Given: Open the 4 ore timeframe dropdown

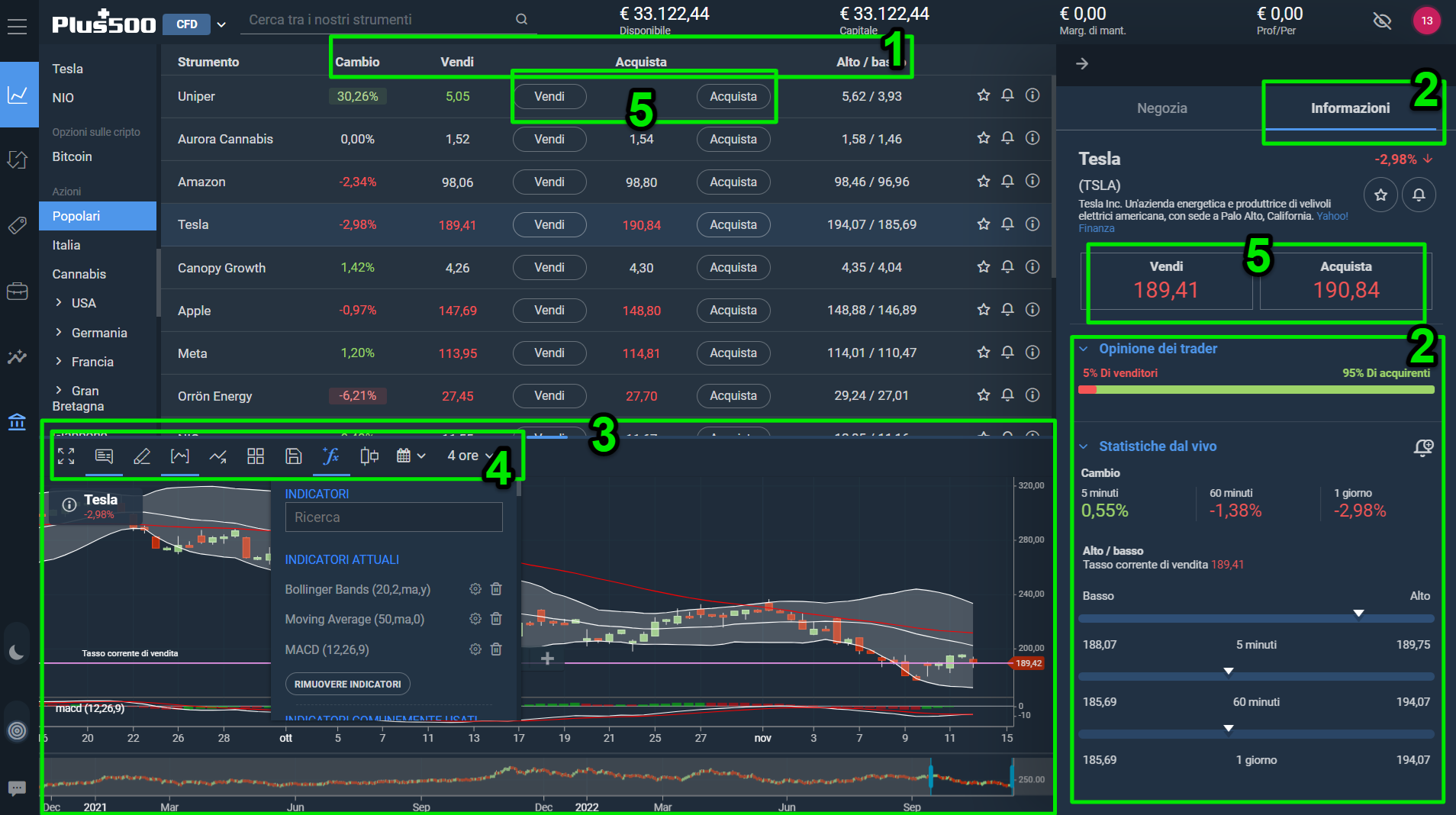Looking at the screenshot, I should click(469, 456).
